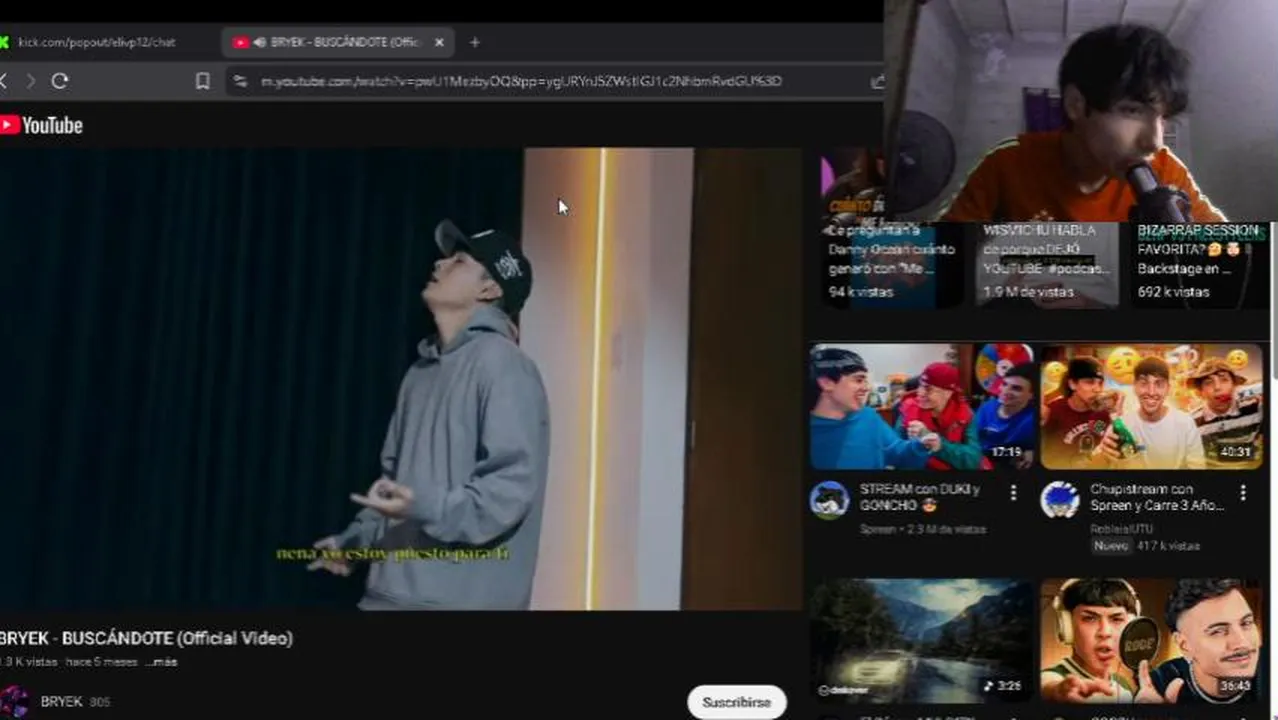Mute the tab via its speaker icon
1278x720 pixels.
point(260,42)
